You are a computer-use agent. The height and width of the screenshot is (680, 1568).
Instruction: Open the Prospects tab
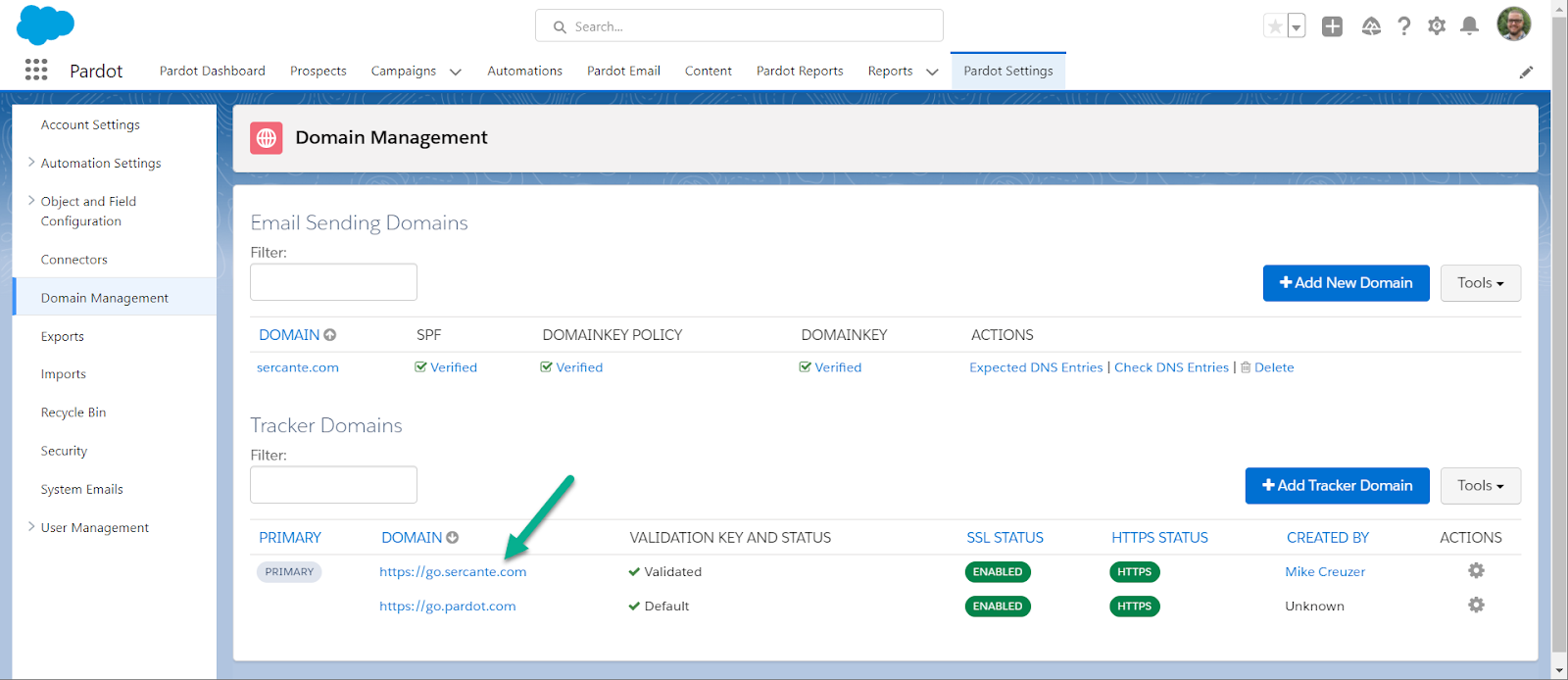coord(318,71)
